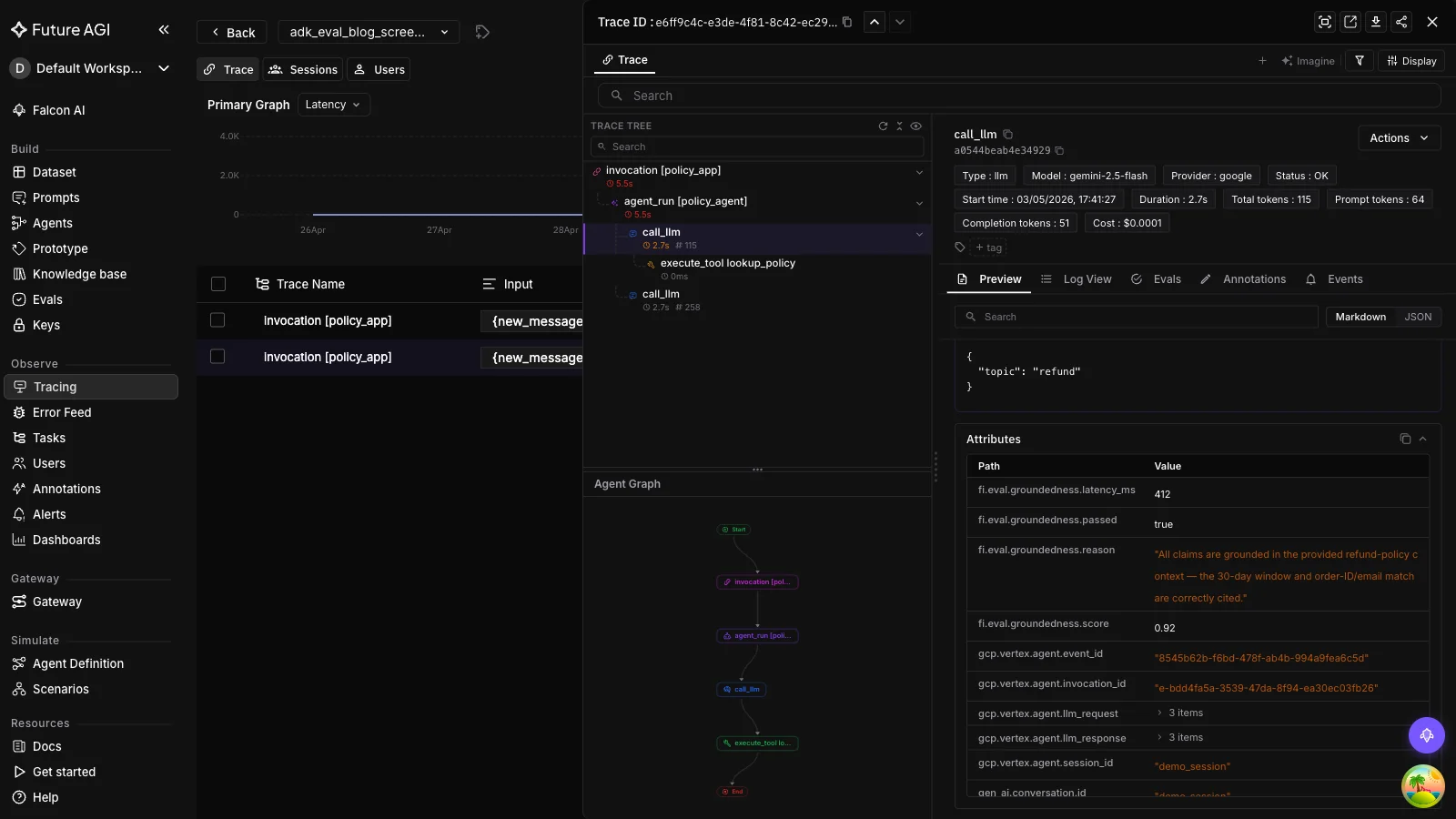The height and width of the screenshot is (819, 1456).
Task: Open the Gateway page under Gateway
Action: coord(57,602)
